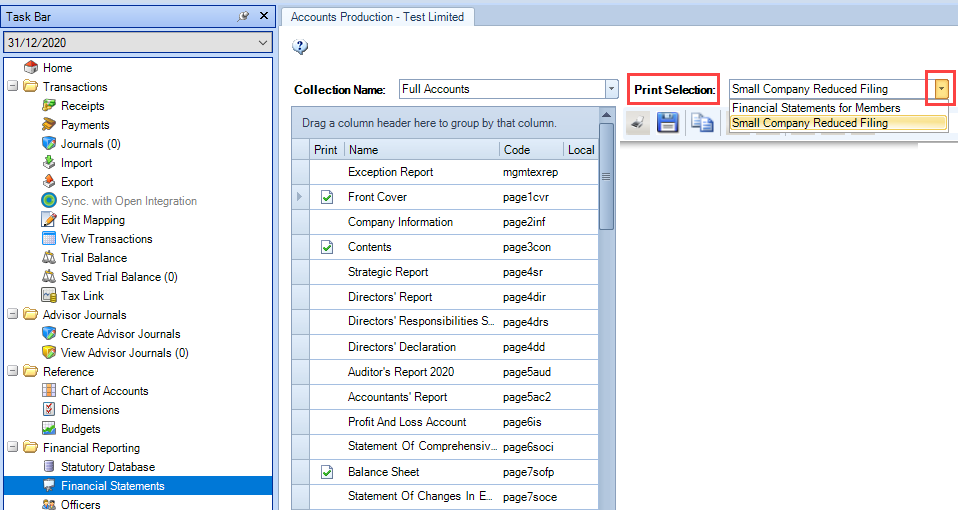
Task: Click the Collection Name field Full Accounts
Action: pyautogui.click(x=502, y=89)
